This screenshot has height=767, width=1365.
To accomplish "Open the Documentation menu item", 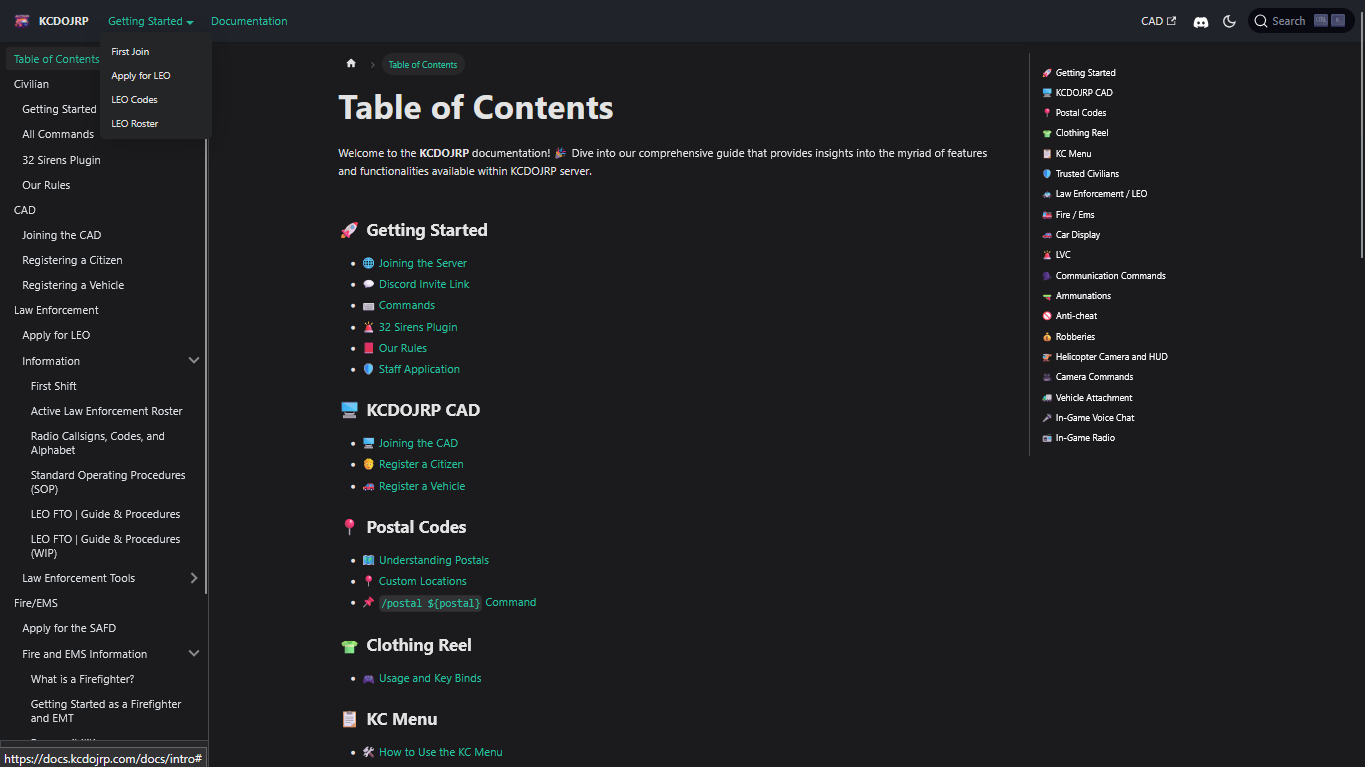I will click(x=248, y=20).
